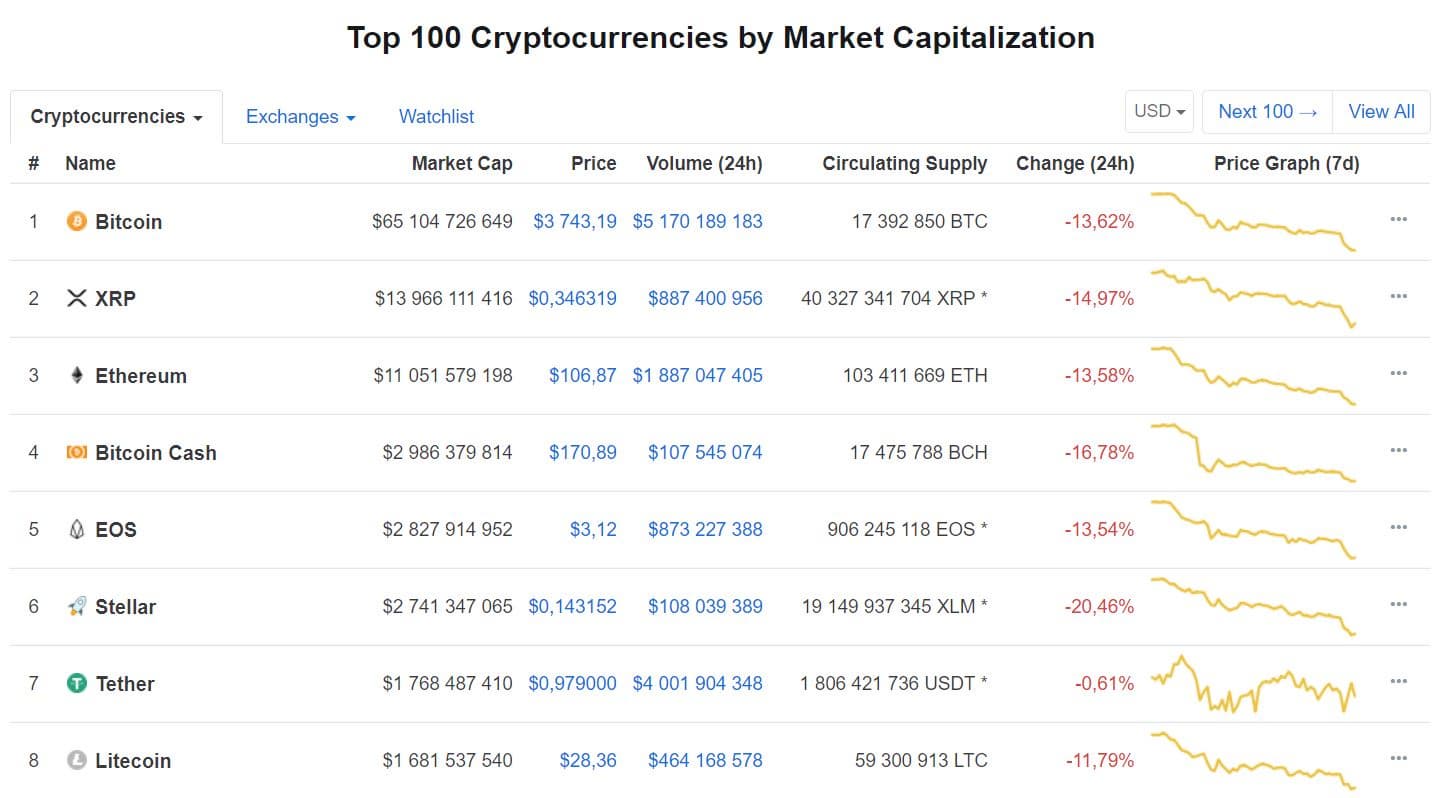Open the options menu for Bitcoin row
1441x798 pixels.
point(1398,219)
